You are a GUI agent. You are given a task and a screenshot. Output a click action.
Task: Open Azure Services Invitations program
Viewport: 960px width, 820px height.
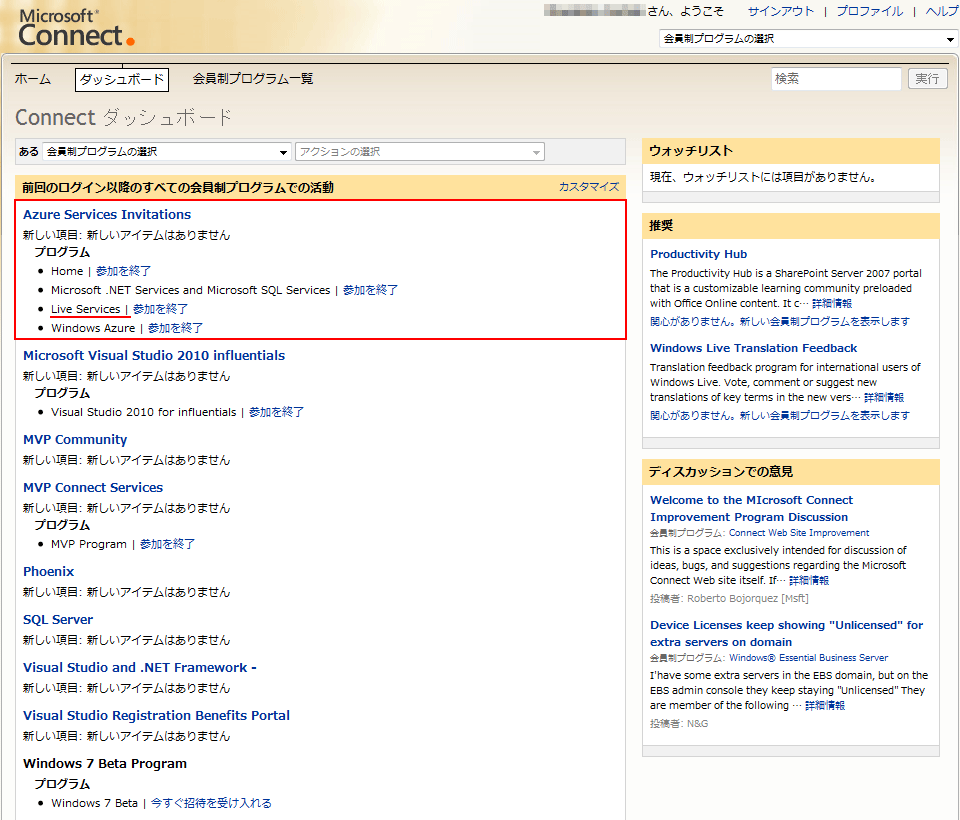[107, 214]
